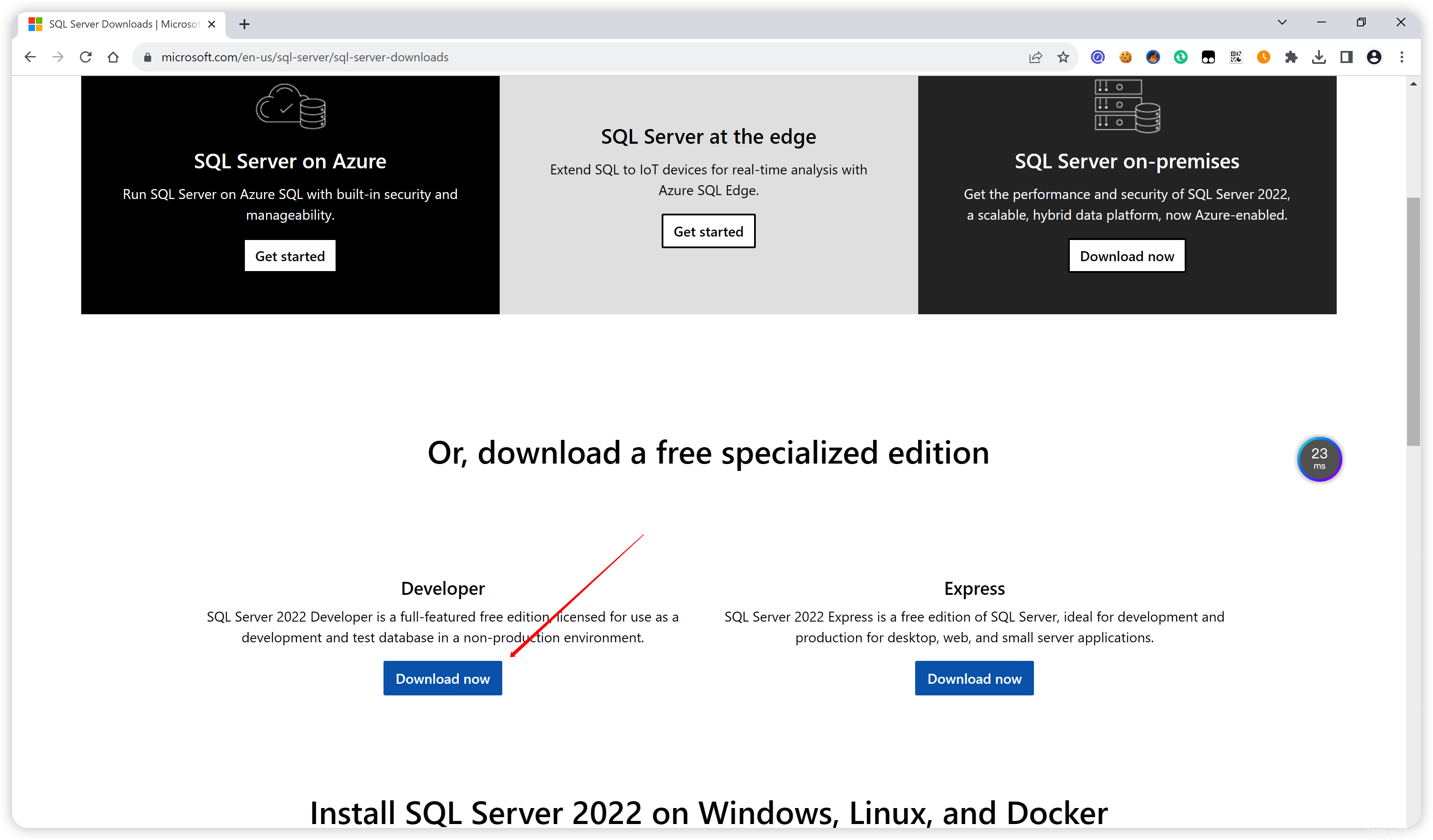Image resolution: width=1433 pixels, height=840 pixels.
Task: Click the SQL Server at the edge heading
Action: pyautogui.click(x=709, y=137)
